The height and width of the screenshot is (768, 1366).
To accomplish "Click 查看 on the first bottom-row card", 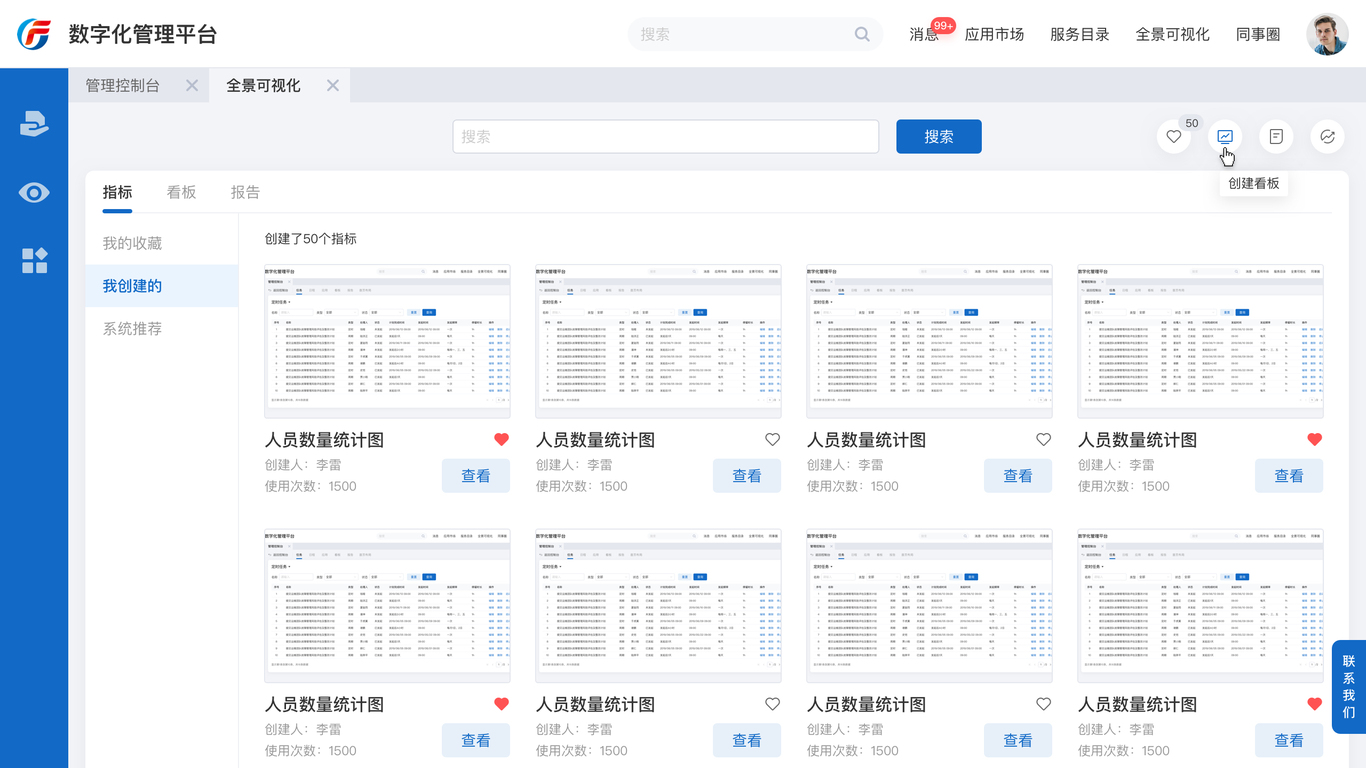I will 476,741.
